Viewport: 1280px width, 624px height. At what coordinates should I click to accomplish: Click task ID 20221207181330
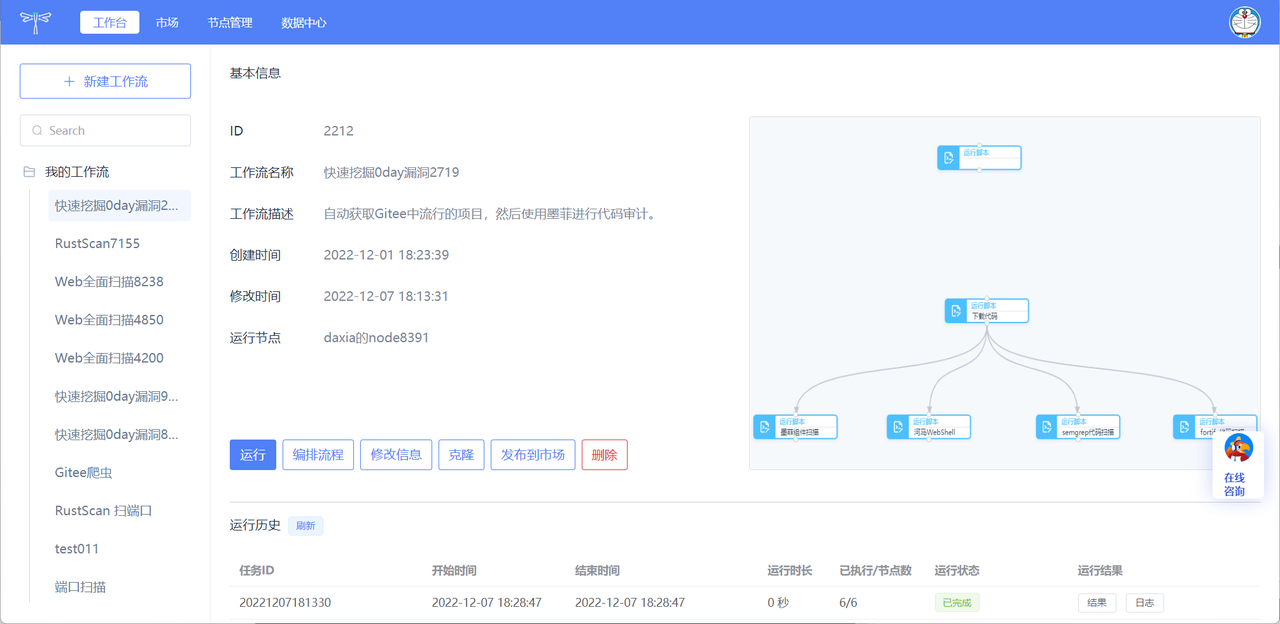click(x=285, y=603)
